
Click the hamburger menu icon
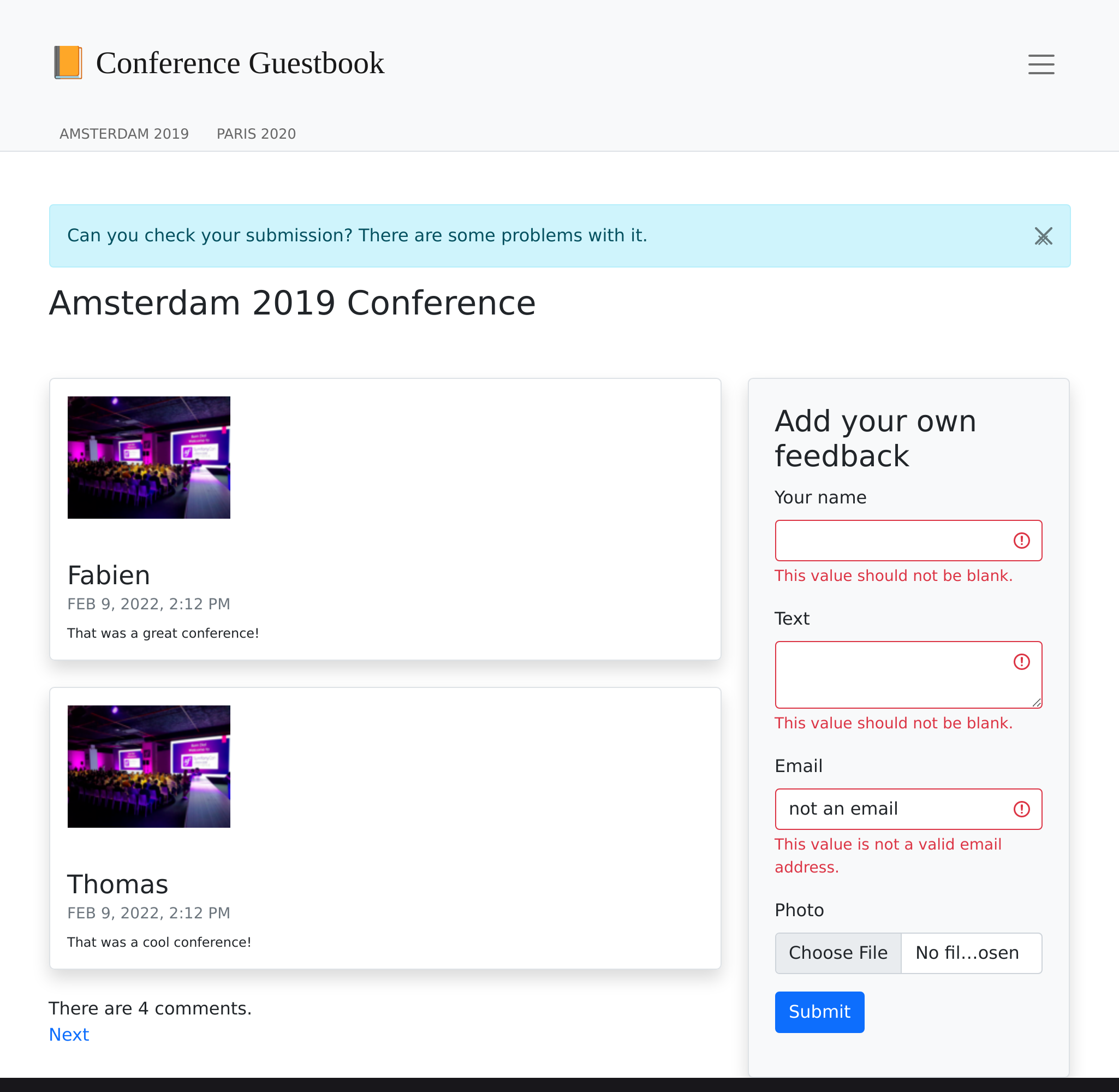point(1040,64)
